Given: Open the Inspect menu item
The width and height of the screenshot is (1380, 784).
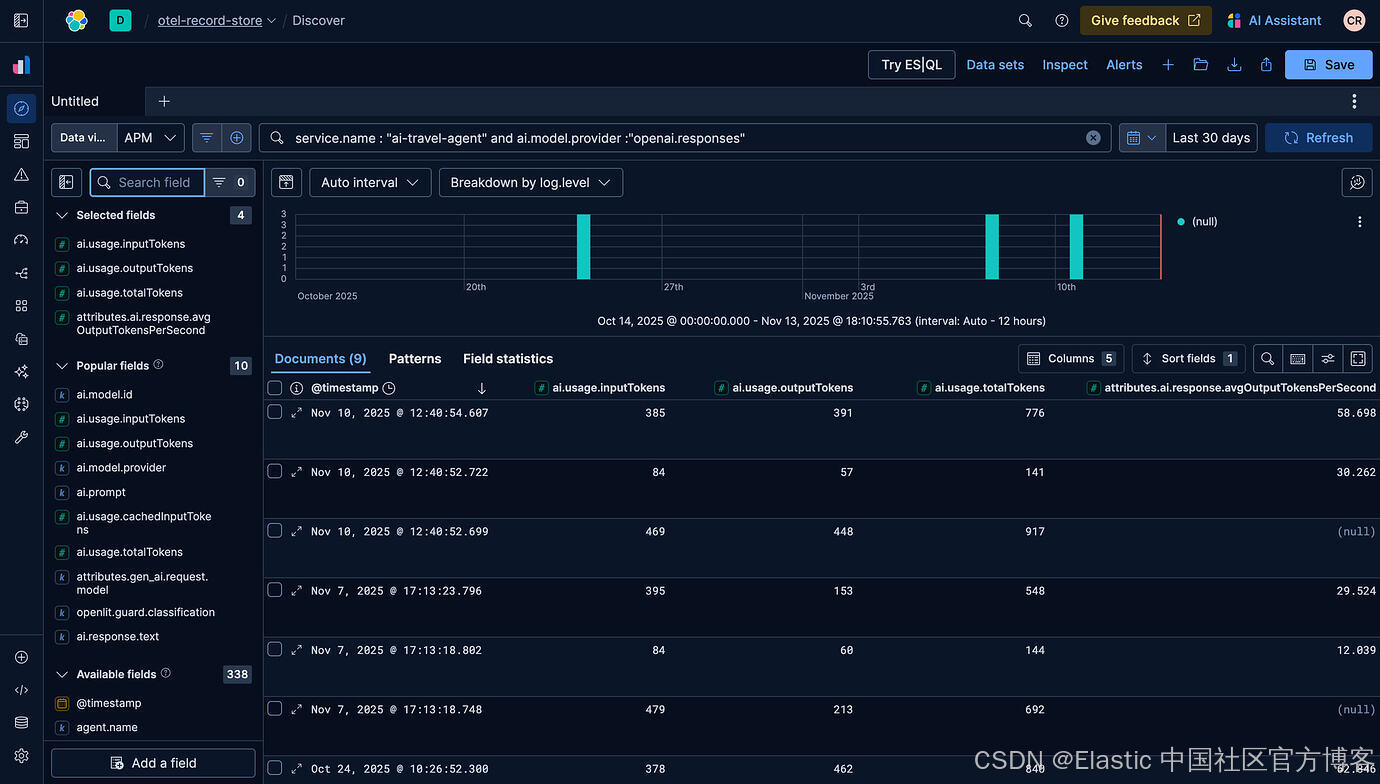Looking at the screenshot, I should pos(1065,64).
